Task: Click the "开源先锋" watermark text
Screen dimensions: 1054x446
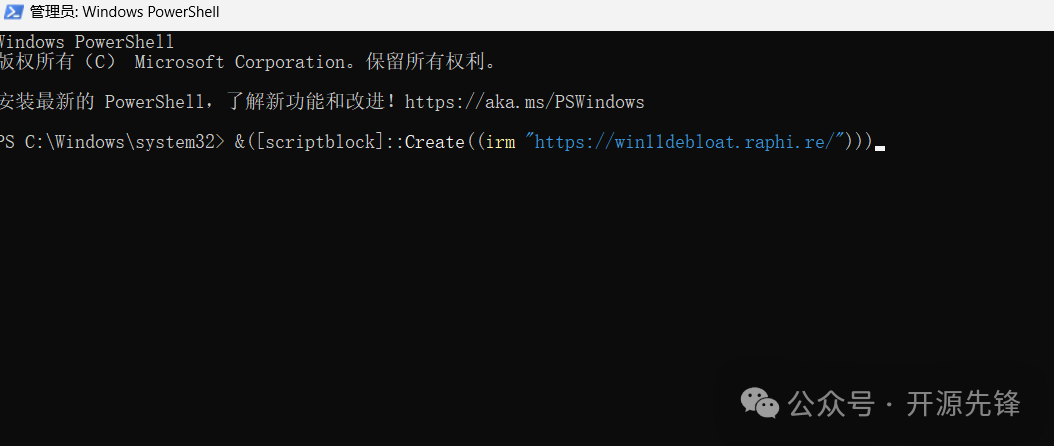Action: coord(963,404)
